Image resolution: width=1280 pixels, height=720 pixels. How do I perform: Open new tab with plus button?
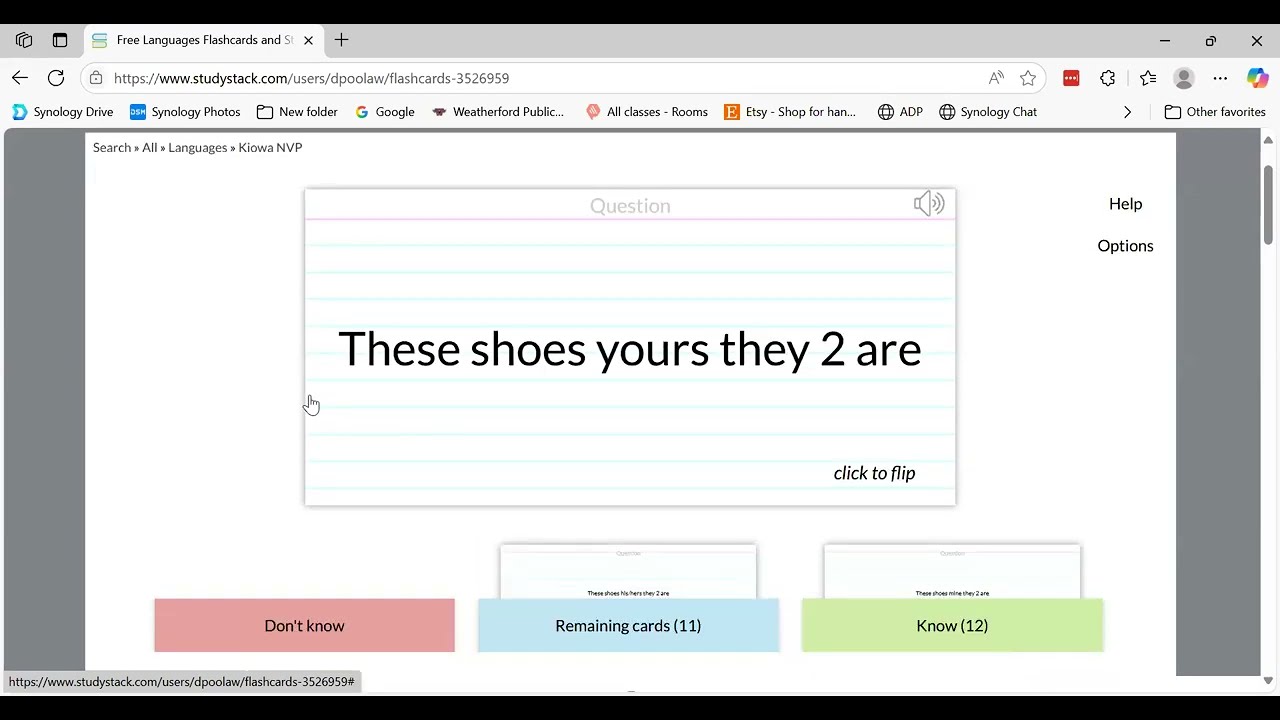coord(342,40)
